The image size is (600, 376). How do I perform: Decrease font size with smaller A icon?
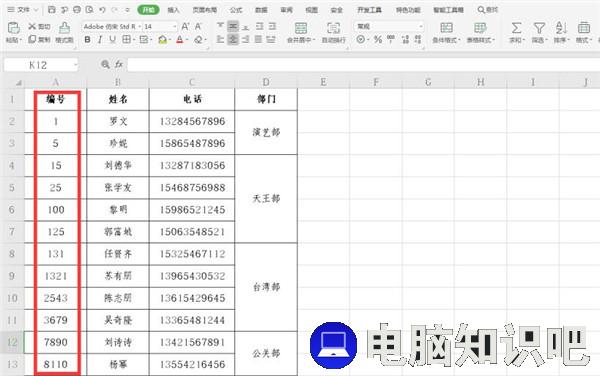tap(198, 26)
